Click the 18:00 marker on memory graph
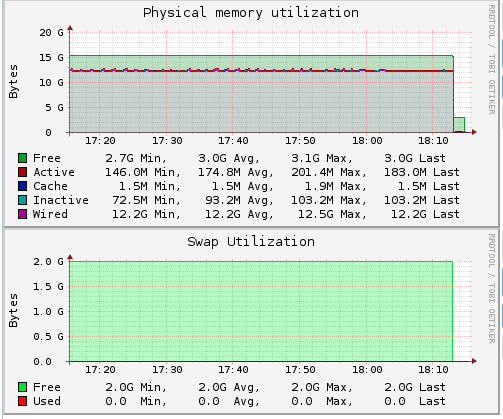This screenshot has width=503, height=419. (x=367, y=141)
